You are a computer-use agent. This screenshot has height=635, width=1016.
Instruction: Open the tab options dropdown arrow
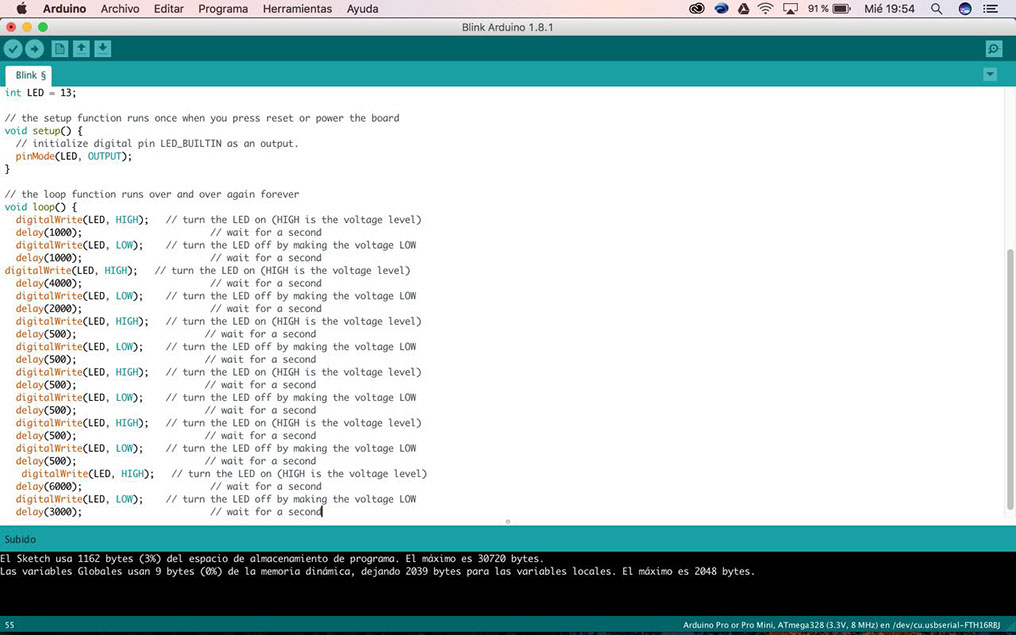[x=989, y=75]
